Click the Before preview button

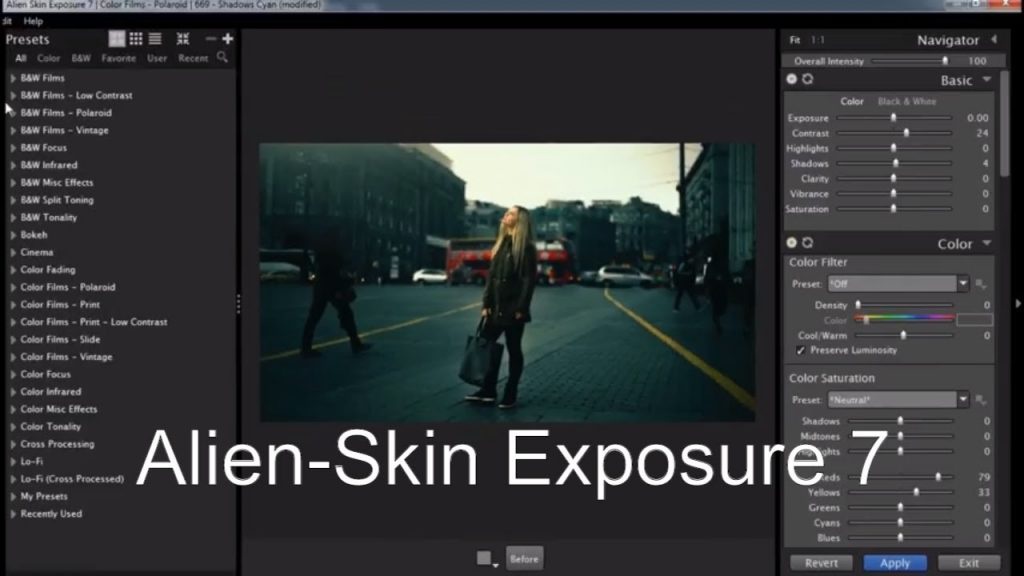524,559
